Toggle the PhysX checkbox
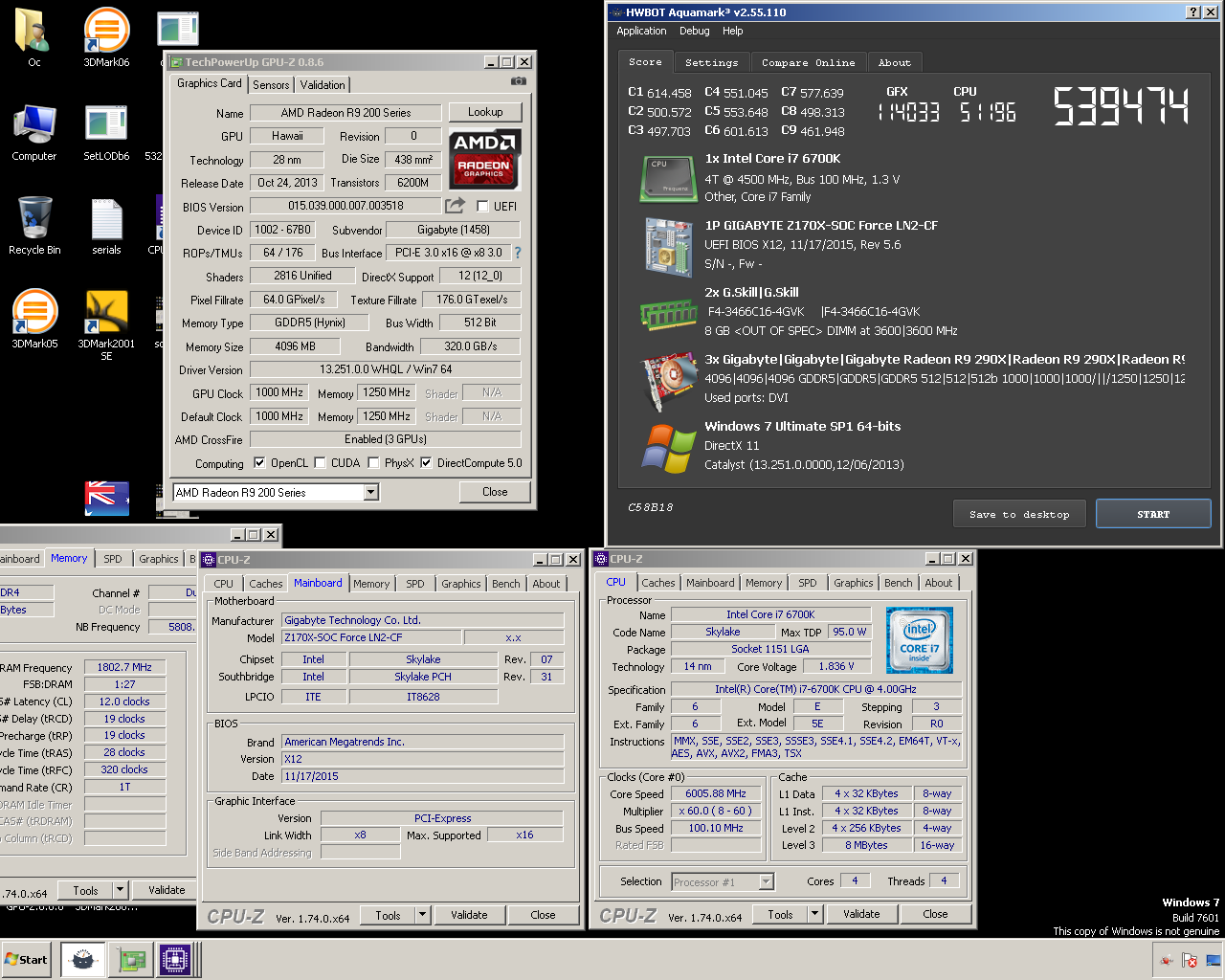 [x=373, y=463]
